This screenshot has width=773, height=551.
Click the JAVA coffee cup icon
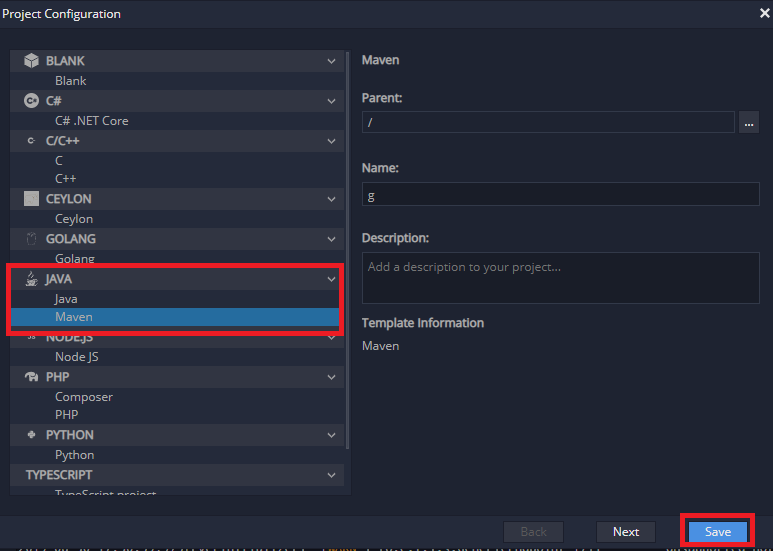[32, 278]
